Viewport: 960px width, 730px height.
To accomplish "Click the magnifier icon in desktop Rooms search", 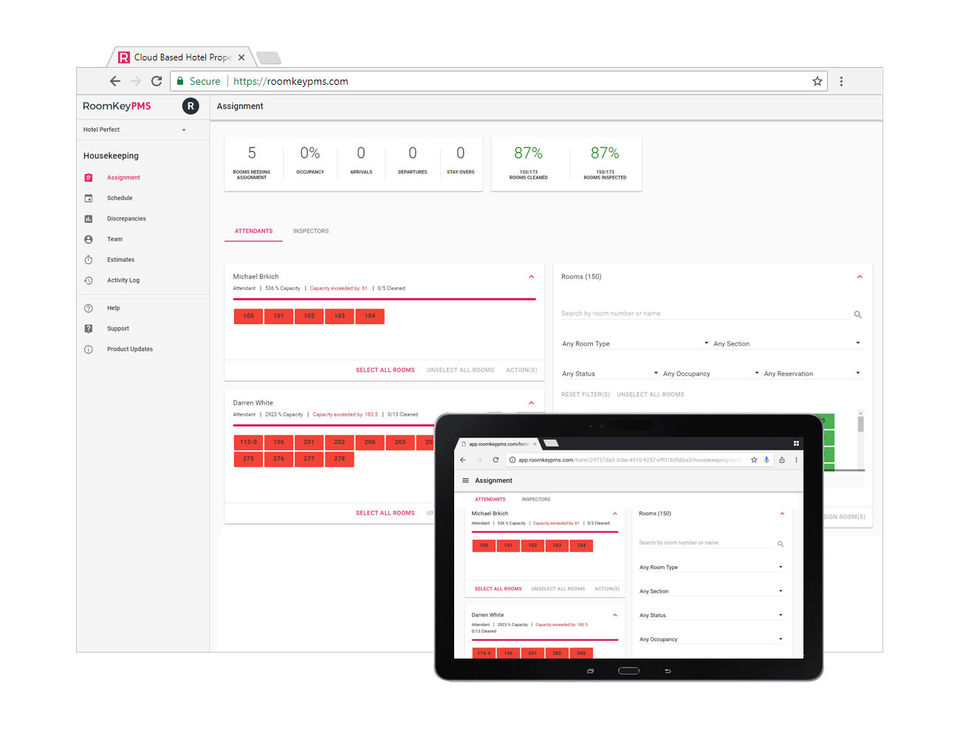I will tap(857, 314).
